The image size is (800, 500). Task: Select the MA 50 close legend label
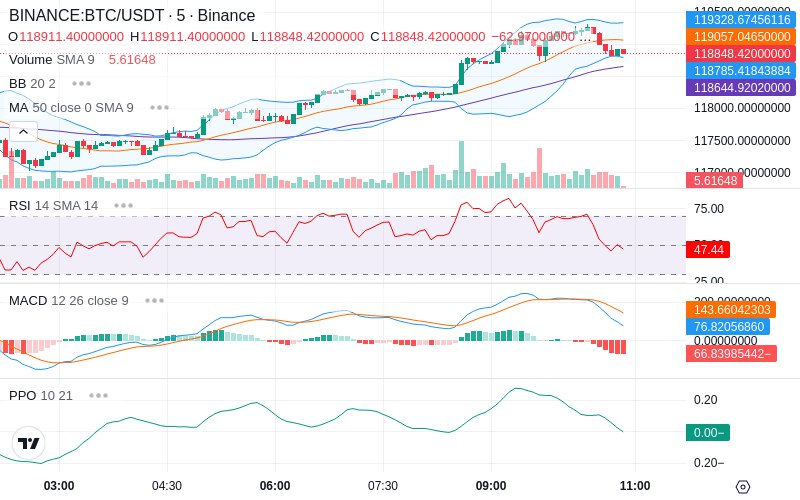point(71,108)
